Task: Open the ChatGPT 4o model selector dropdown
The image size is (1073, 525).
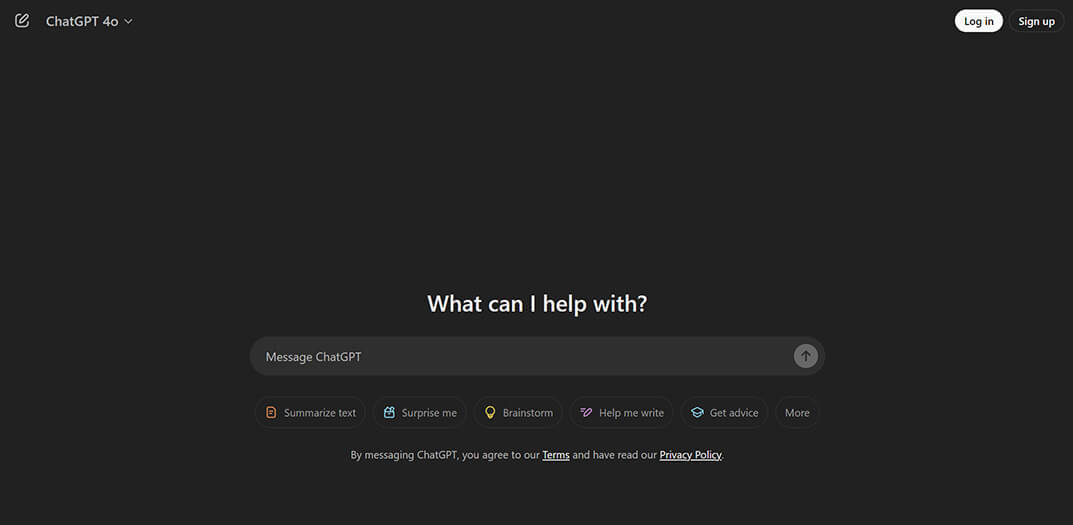Action: click(x=89, y=21)
